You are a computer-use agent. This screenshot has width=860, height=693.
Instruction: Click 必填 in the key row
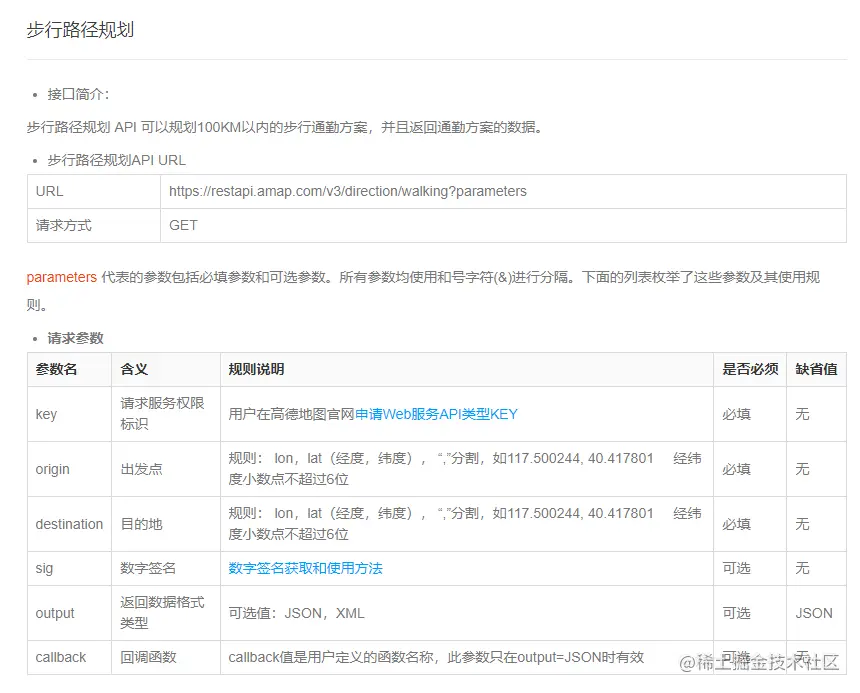(x=736, y=414)
